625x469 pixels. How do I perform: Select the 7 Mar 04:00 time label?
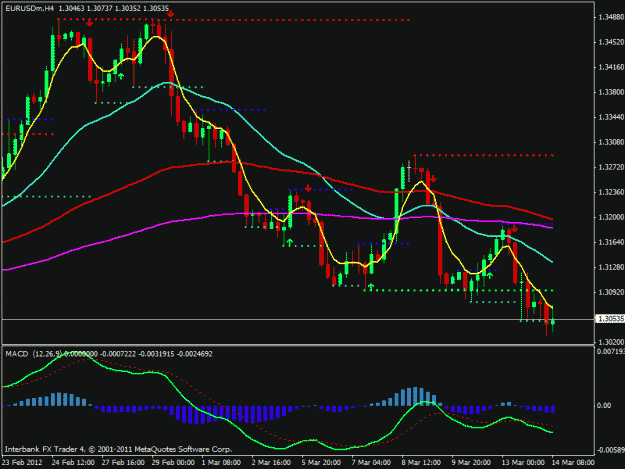pos(371,463)
